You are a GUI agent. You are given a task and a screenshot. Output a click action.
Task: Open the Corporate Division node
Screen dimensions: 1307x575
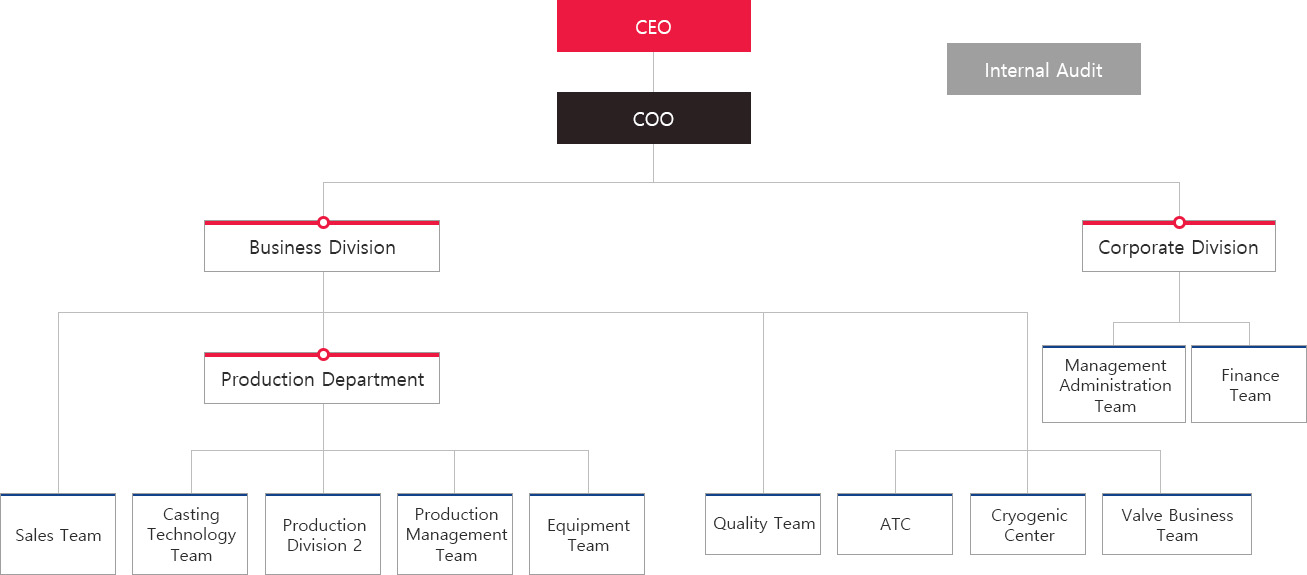(x=1179, y=247)
